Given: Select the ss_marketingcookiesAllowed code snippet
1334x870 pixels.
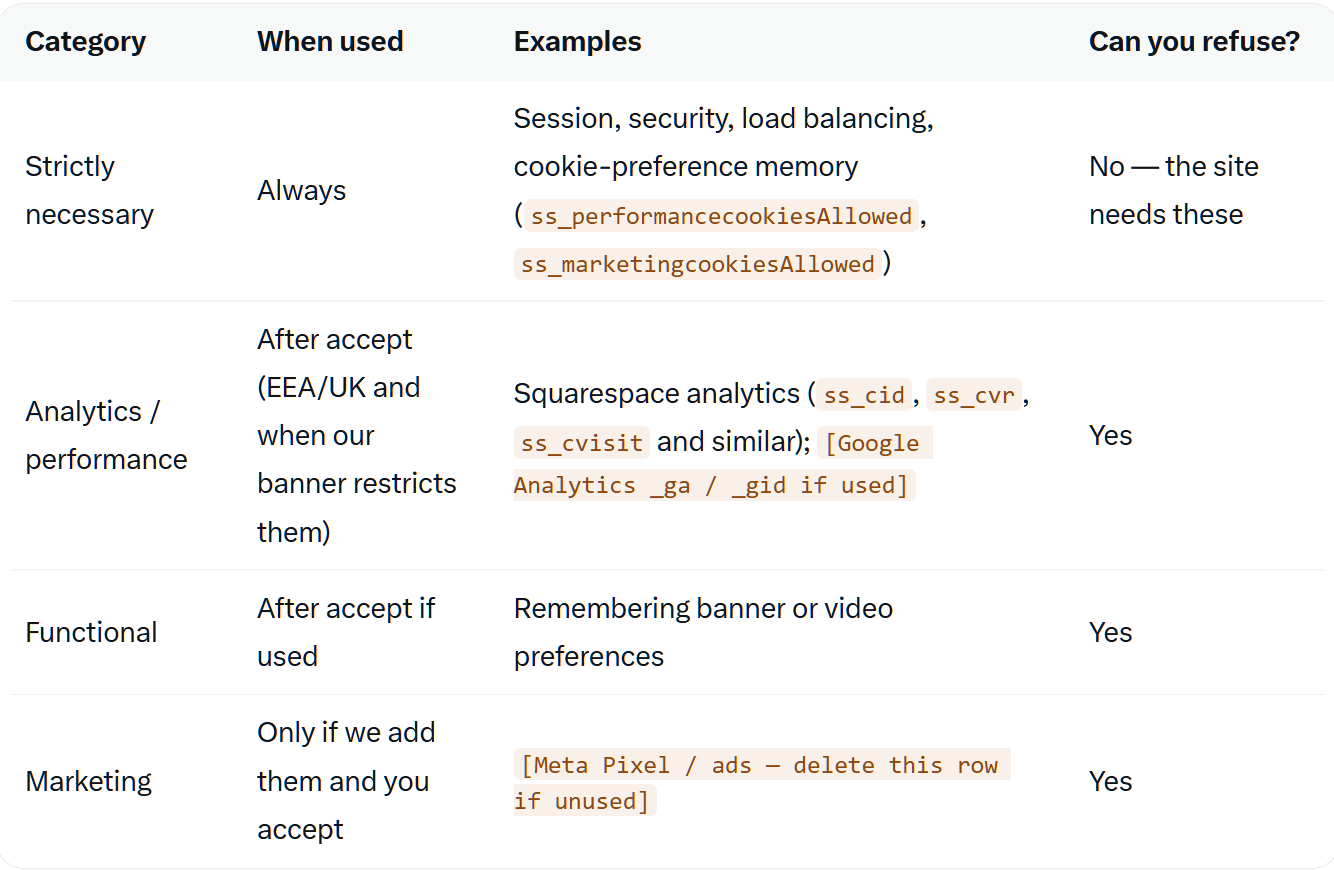Looking at the screenshot, I should coord(698,264).
